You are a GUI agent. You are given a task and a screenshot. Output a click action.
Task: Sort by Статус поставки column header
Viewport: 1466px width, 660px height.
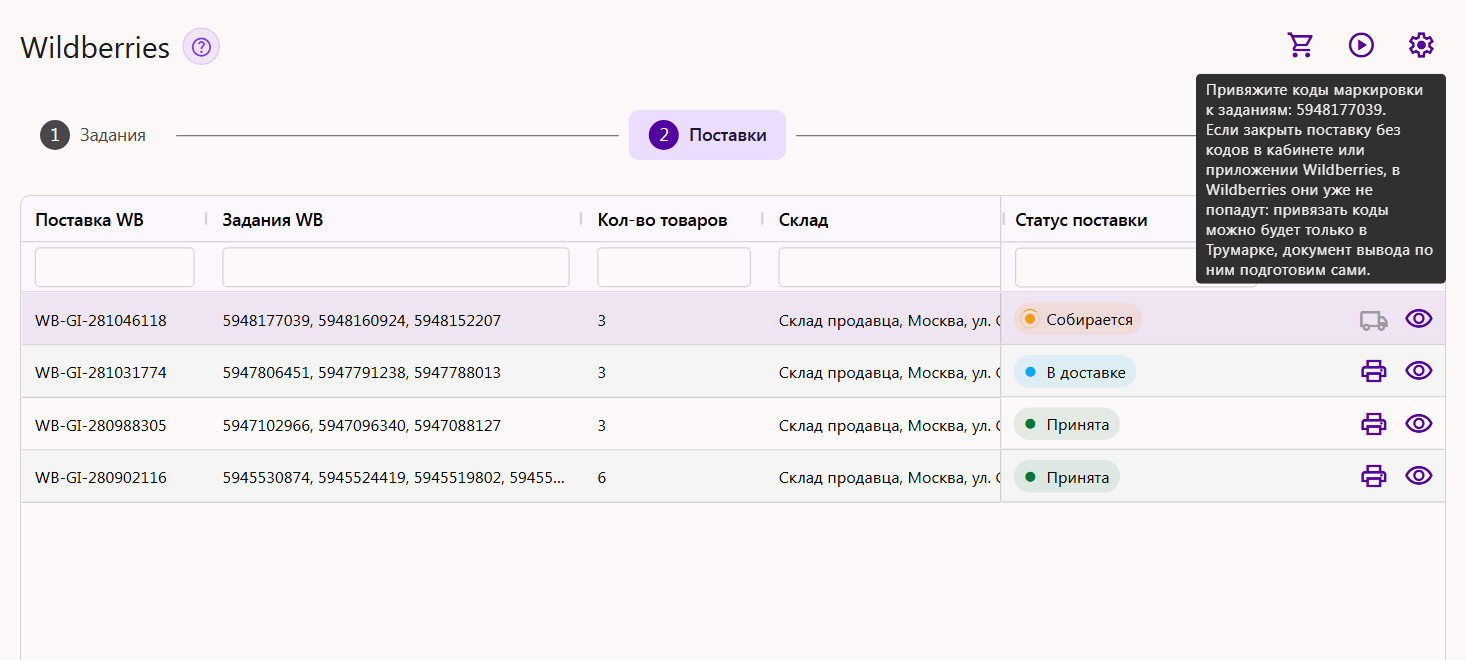[x=1081, y=220]
